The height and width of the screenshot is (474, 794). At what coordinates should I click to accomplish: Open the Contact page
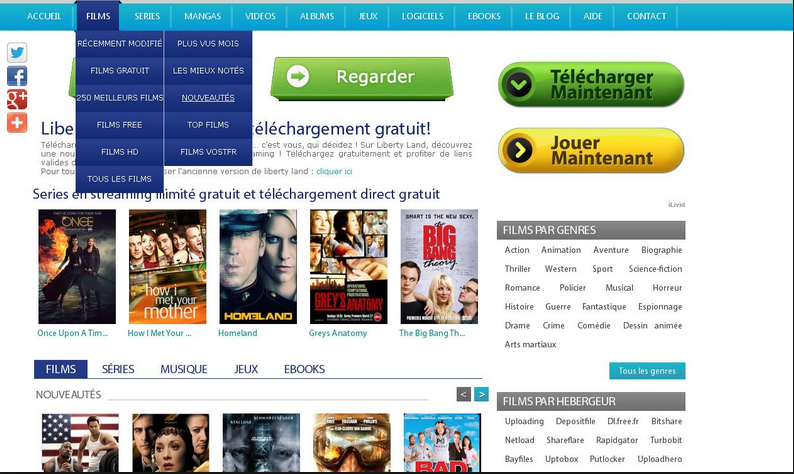click(647, 16)
